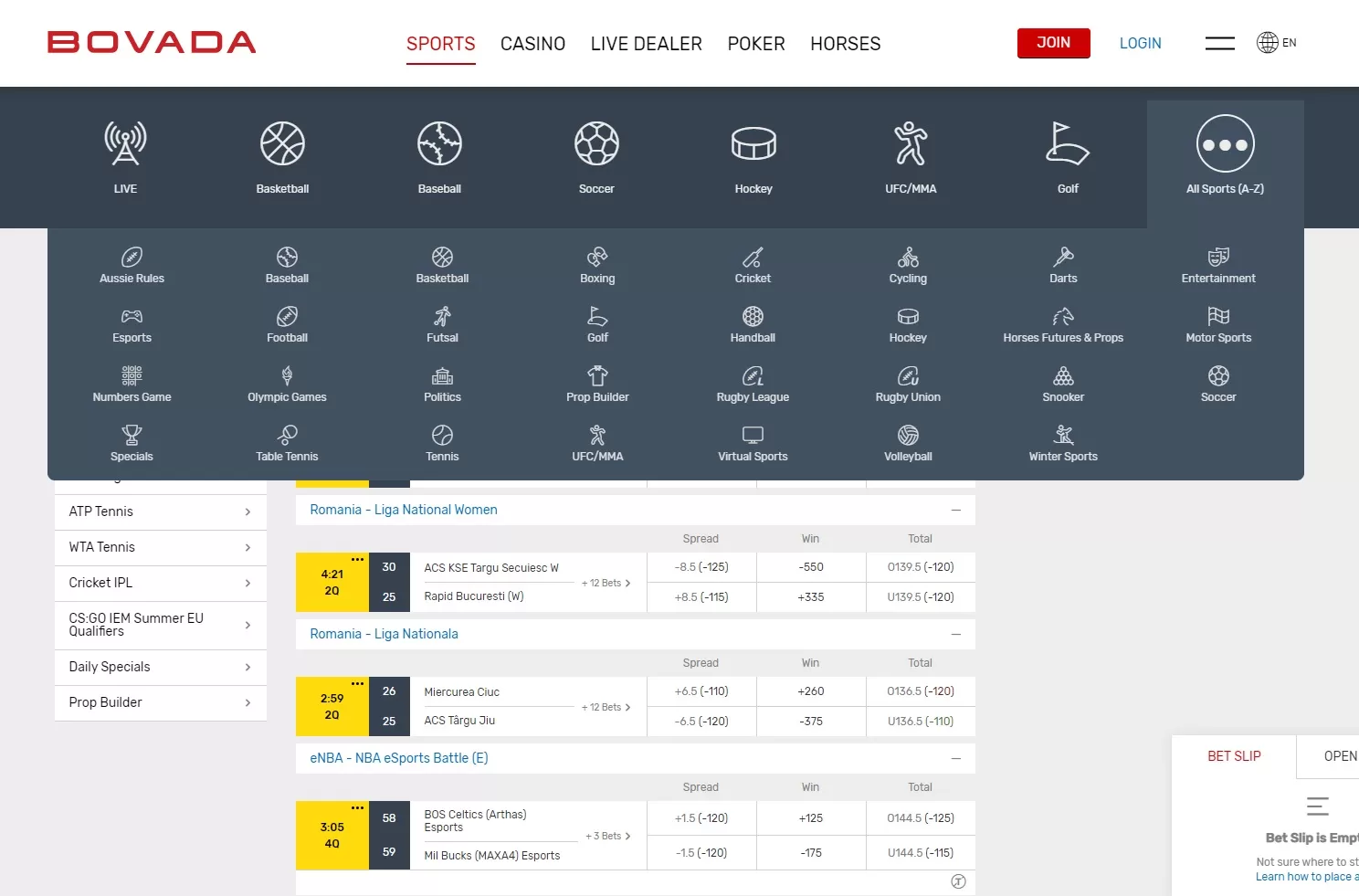Choose Specials trophy icon

(x=132, y=435)
